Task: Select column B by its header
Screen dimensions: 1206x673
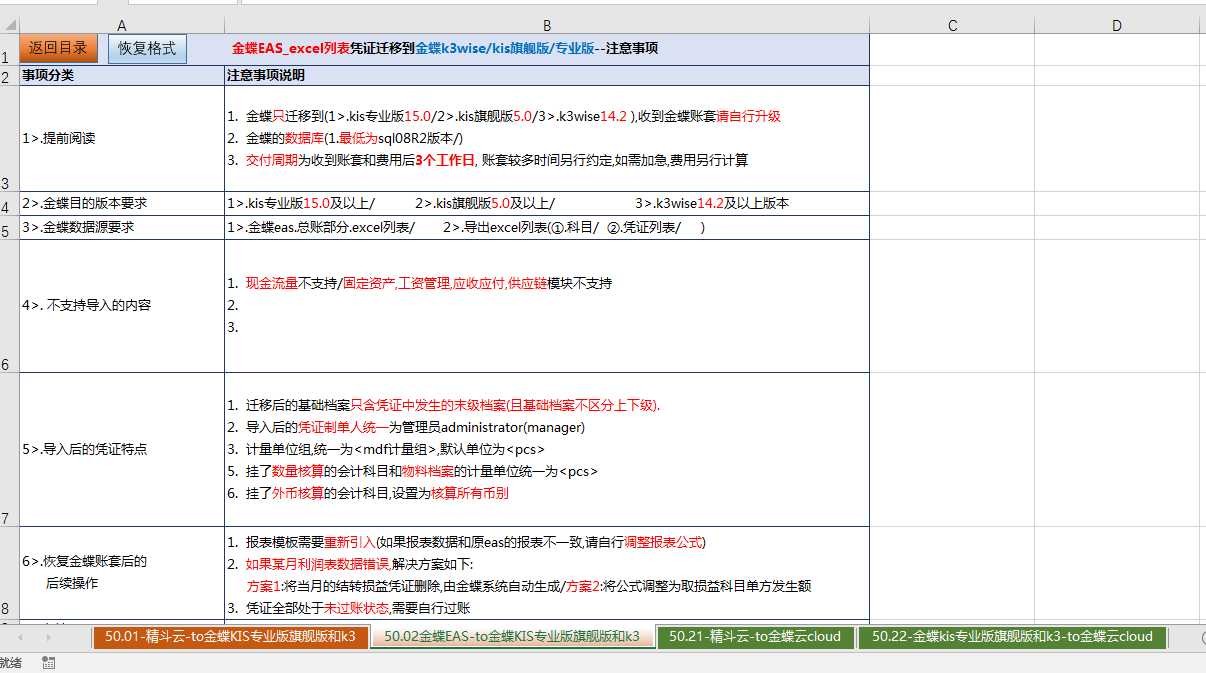Action: [x=547, y=25]
